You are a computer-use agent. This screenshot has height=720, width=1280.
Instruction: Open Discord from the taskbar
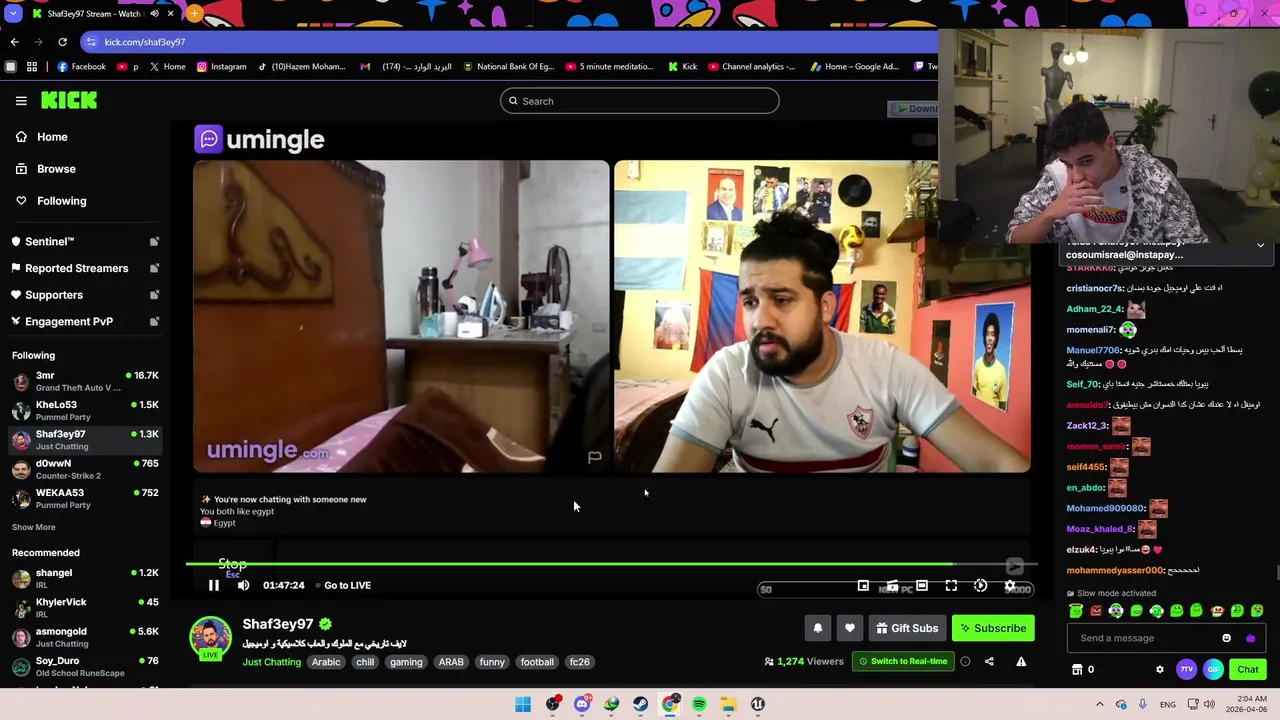tap(582, 704)
